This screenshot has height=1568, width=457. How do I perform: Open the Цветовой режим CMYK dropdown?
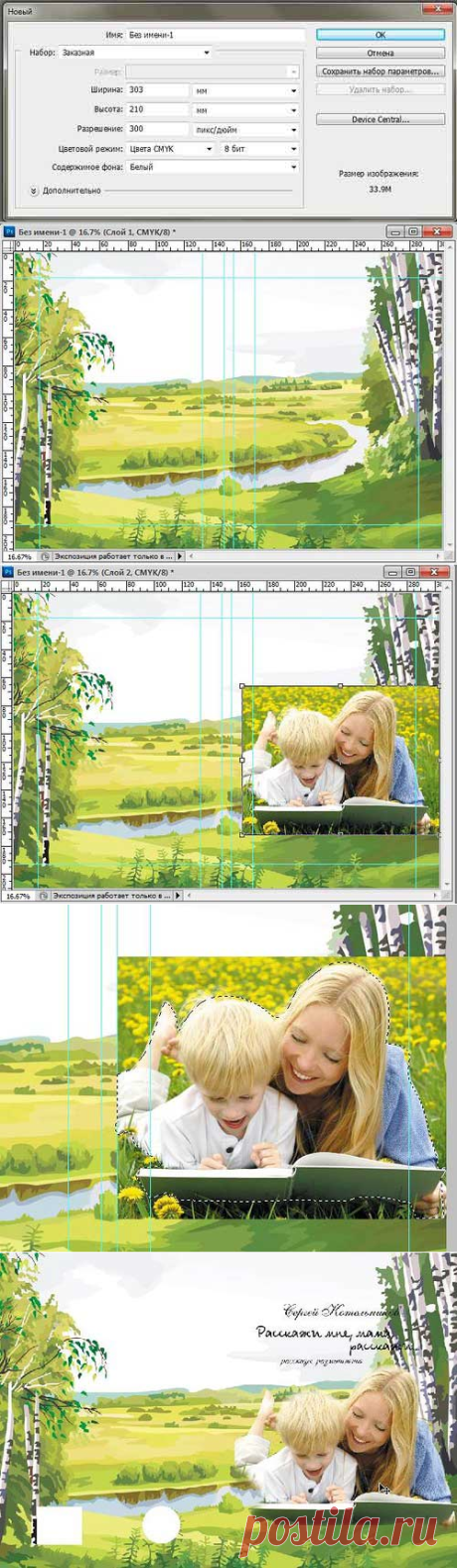pyautogui.click(x=171, y=148)
